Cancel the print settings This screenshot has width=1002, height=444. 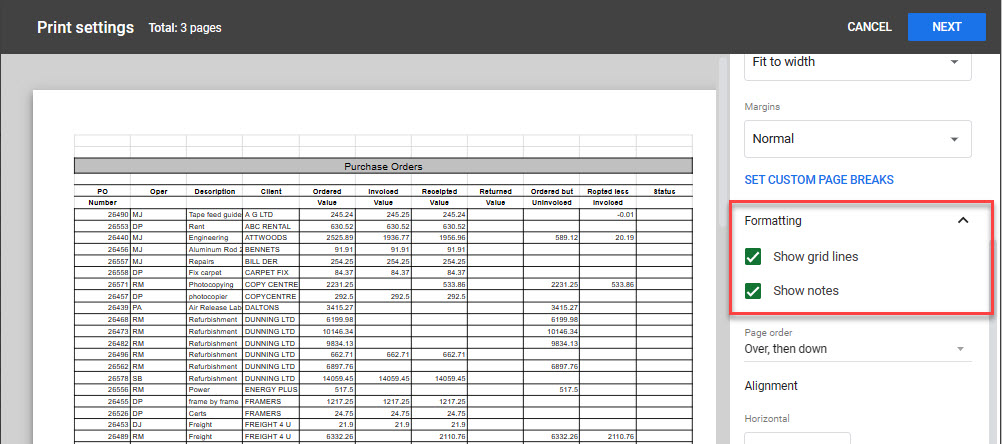click(x=869, y=27)
